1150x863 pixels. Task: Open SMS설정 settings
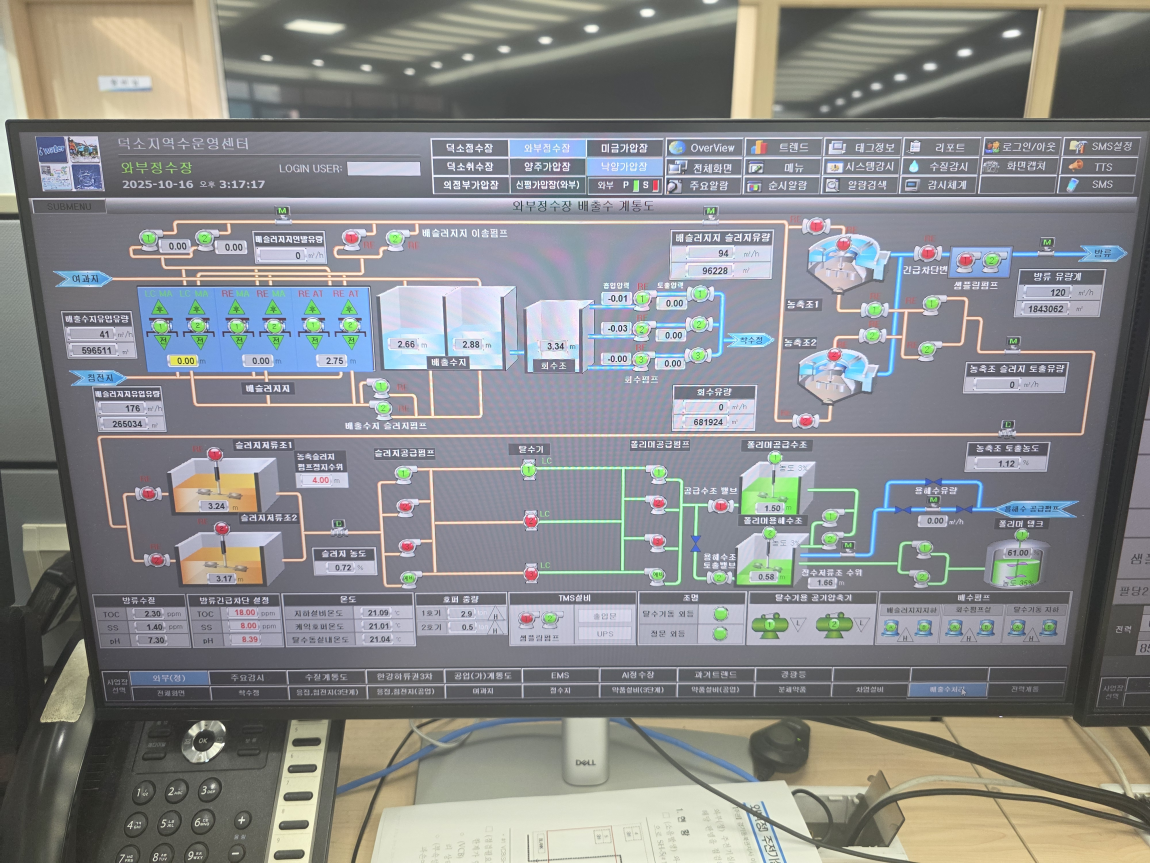click(1100, 147)
